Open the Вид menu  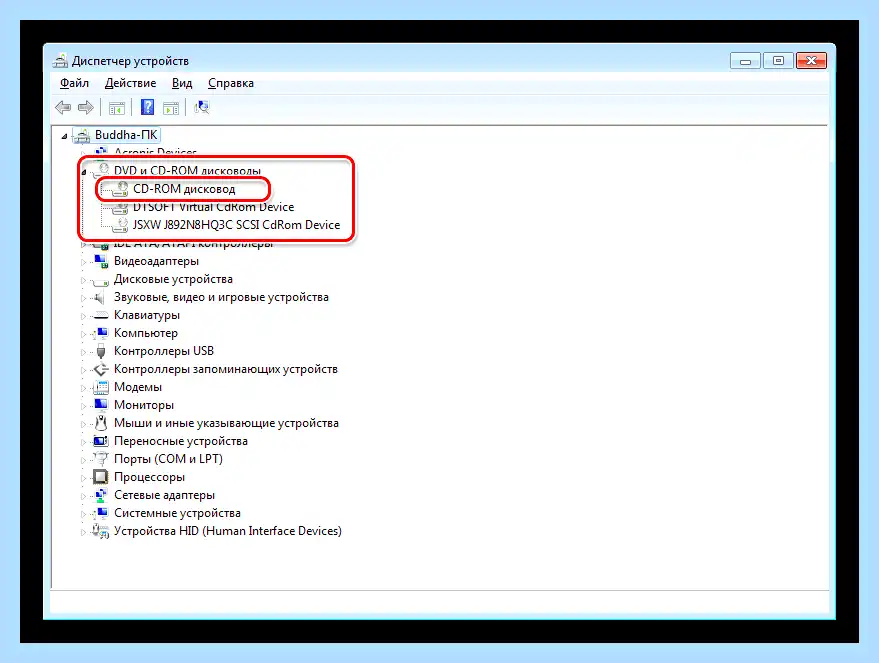click(182, 83)
